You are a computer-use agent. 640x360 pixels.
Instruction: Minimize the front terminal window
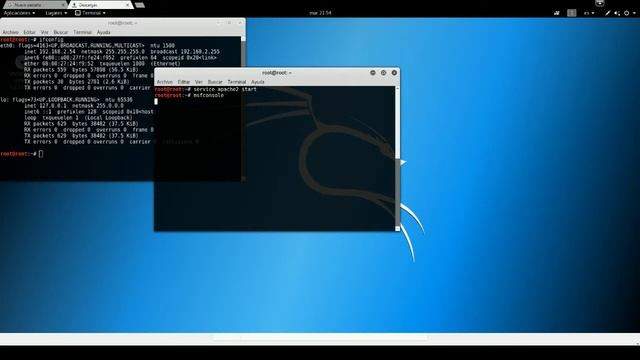point(373,73)
